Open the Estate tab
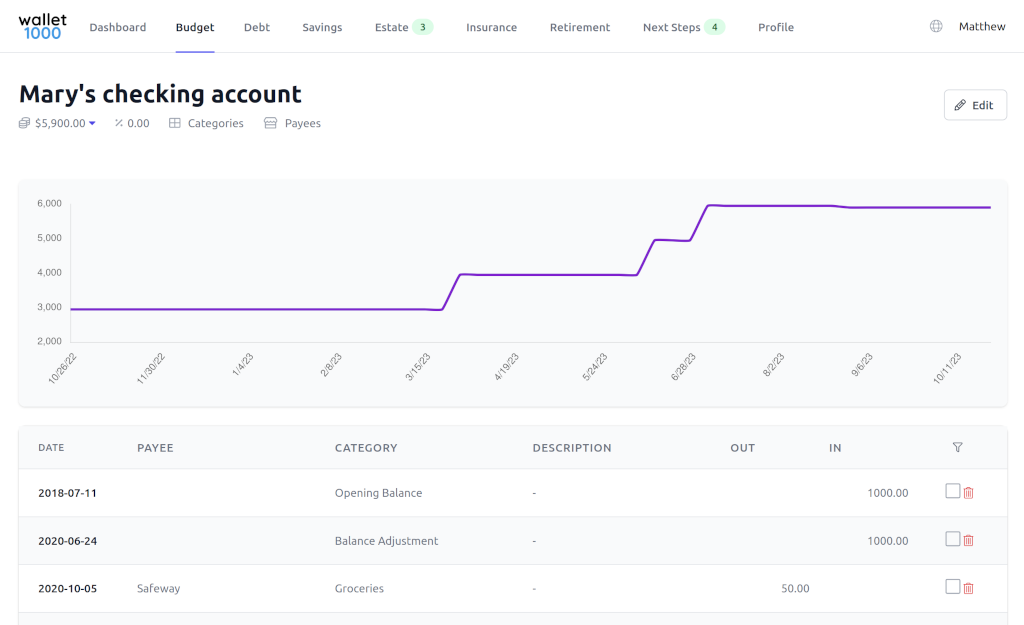Viewport: 1024px width, 625px height. coord(391,27)
